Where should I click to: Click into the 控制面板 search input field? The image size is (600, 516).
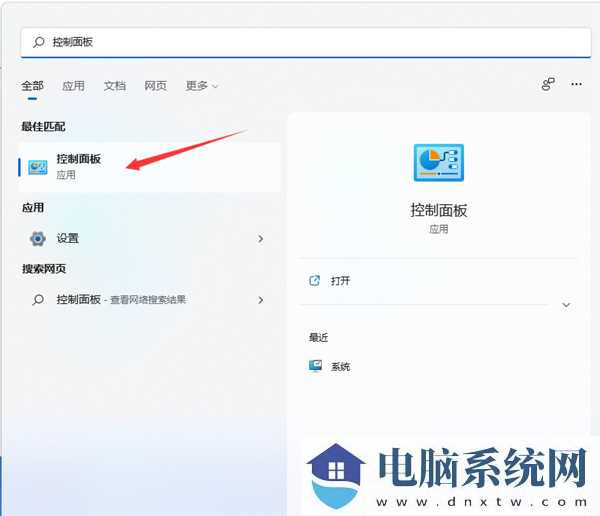tap(306, 42)
